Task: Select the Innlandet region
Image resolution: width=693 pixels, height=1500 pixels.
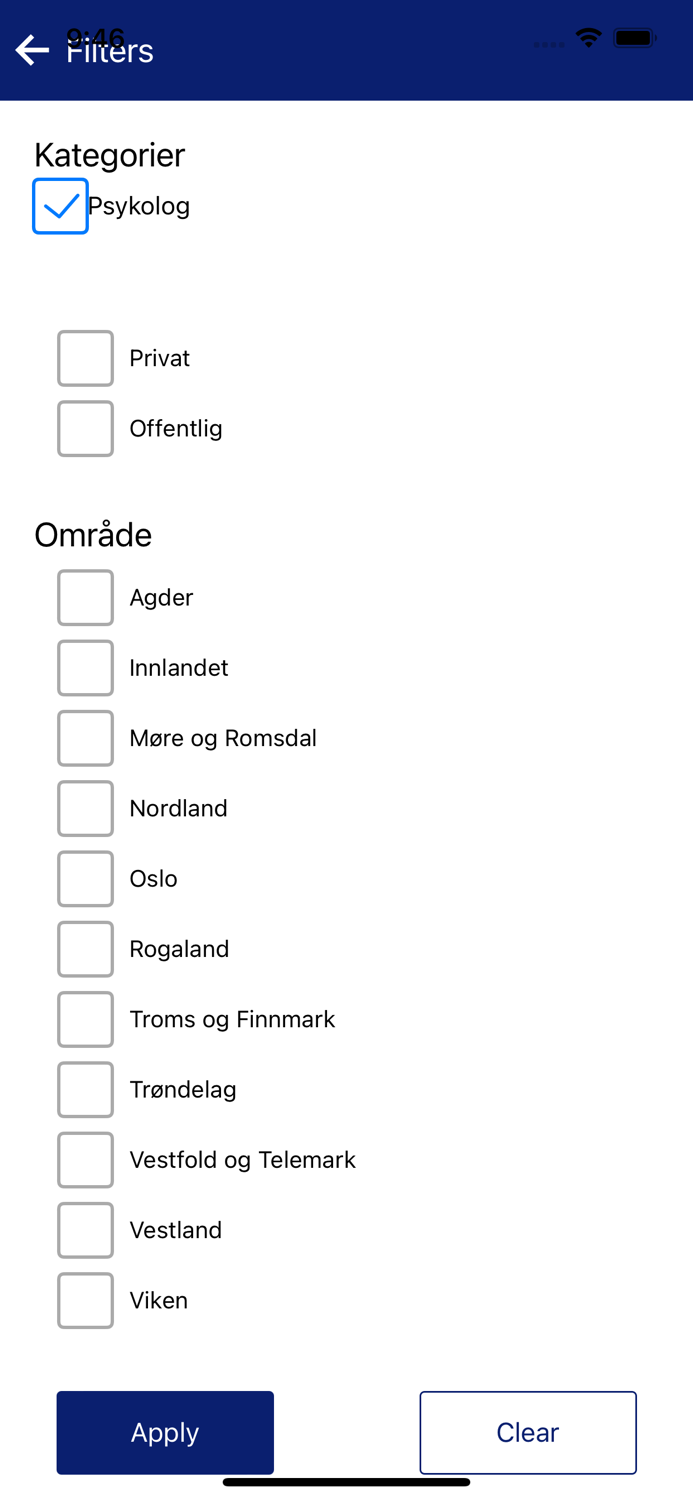Action: 85,667
